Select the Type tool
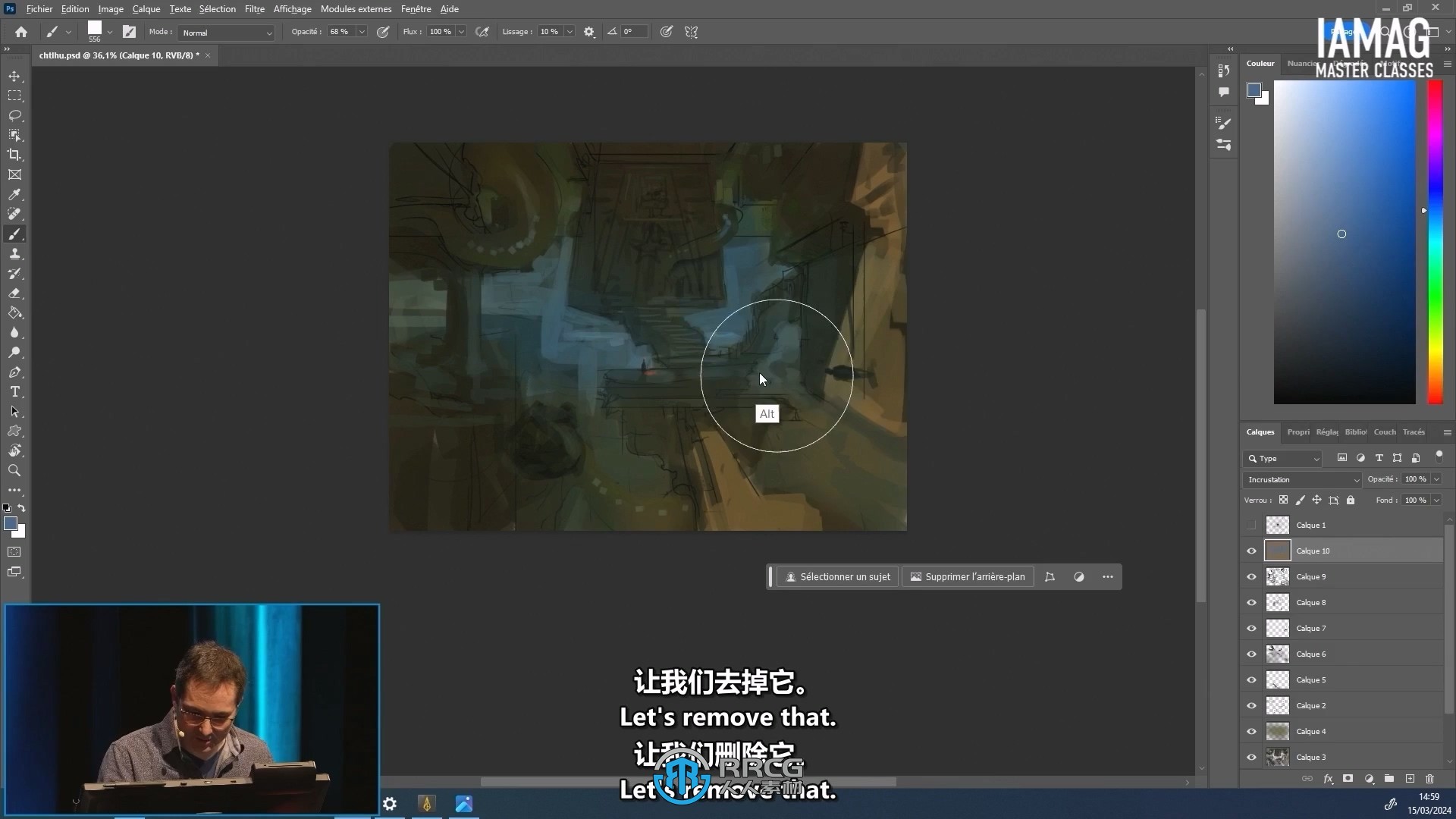The height and width of the screenshot is (819, 1456). pyautogui.click(x=14, y=392)
